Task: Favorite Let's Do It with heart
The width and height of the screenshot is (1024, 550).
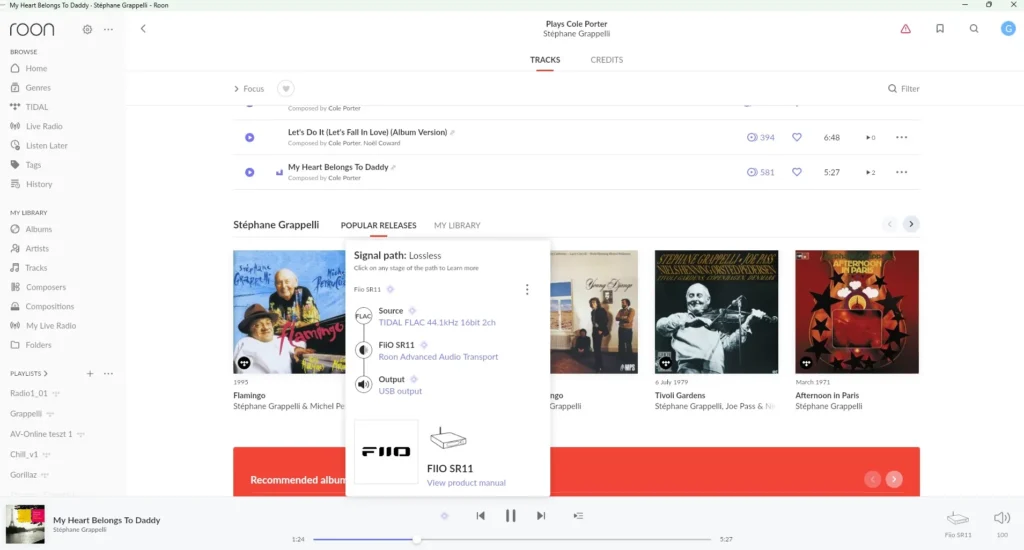Action: click(797, 137)
